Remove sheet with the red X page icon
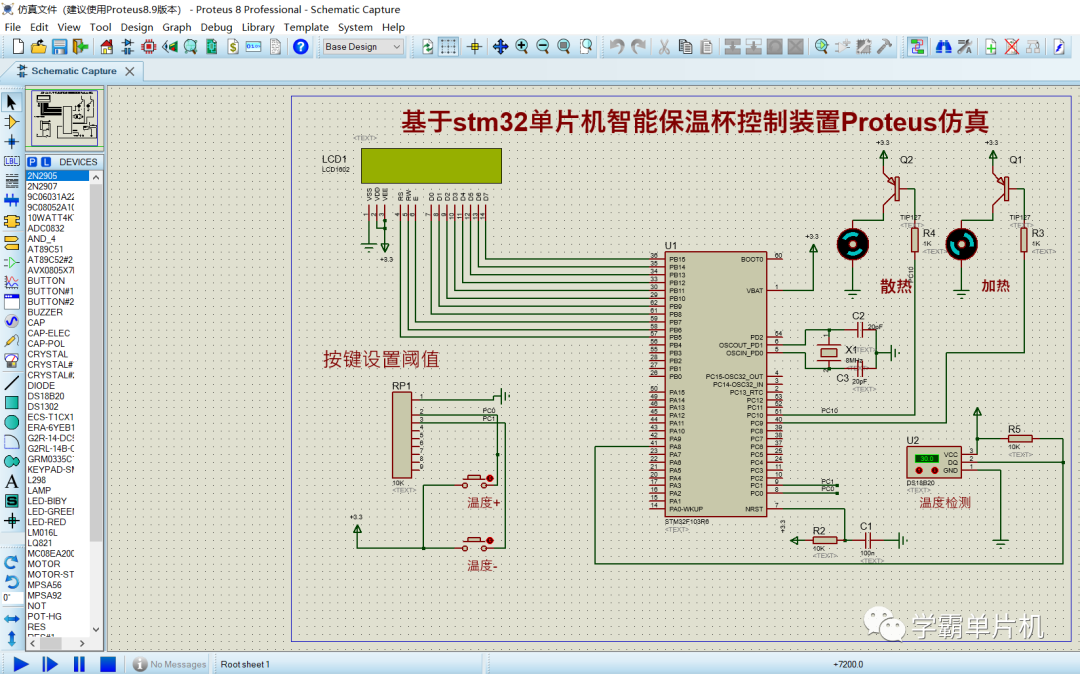1080x674 pixels. (1012, 47)
